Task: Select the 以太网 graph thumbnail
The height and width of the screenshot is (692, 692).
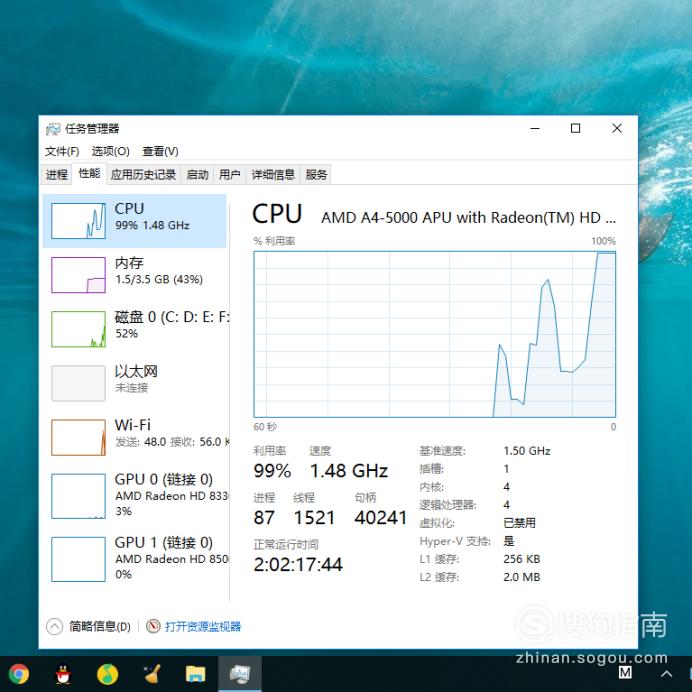Action: coord(79,383)
